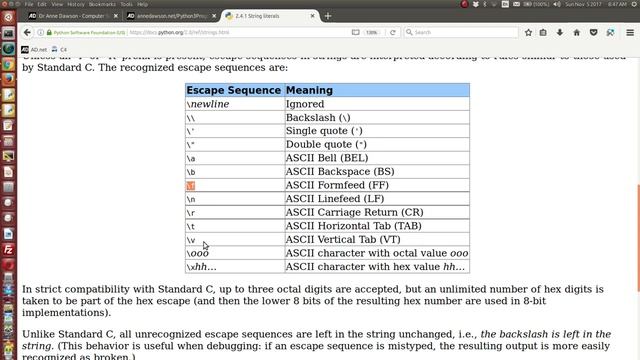
Task: Click 'Double quote' meaning cell
Action: pyautogui.click(x=377, y=144)
